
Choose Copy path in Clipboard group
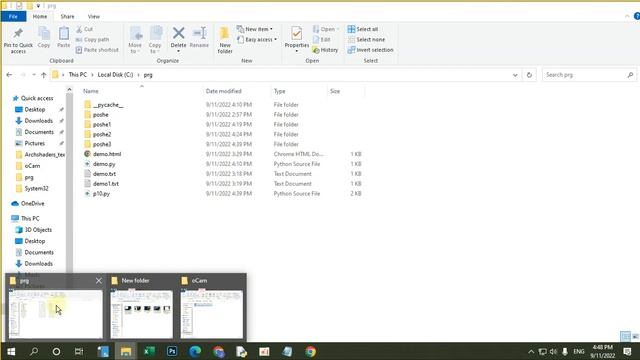[92, 40]
